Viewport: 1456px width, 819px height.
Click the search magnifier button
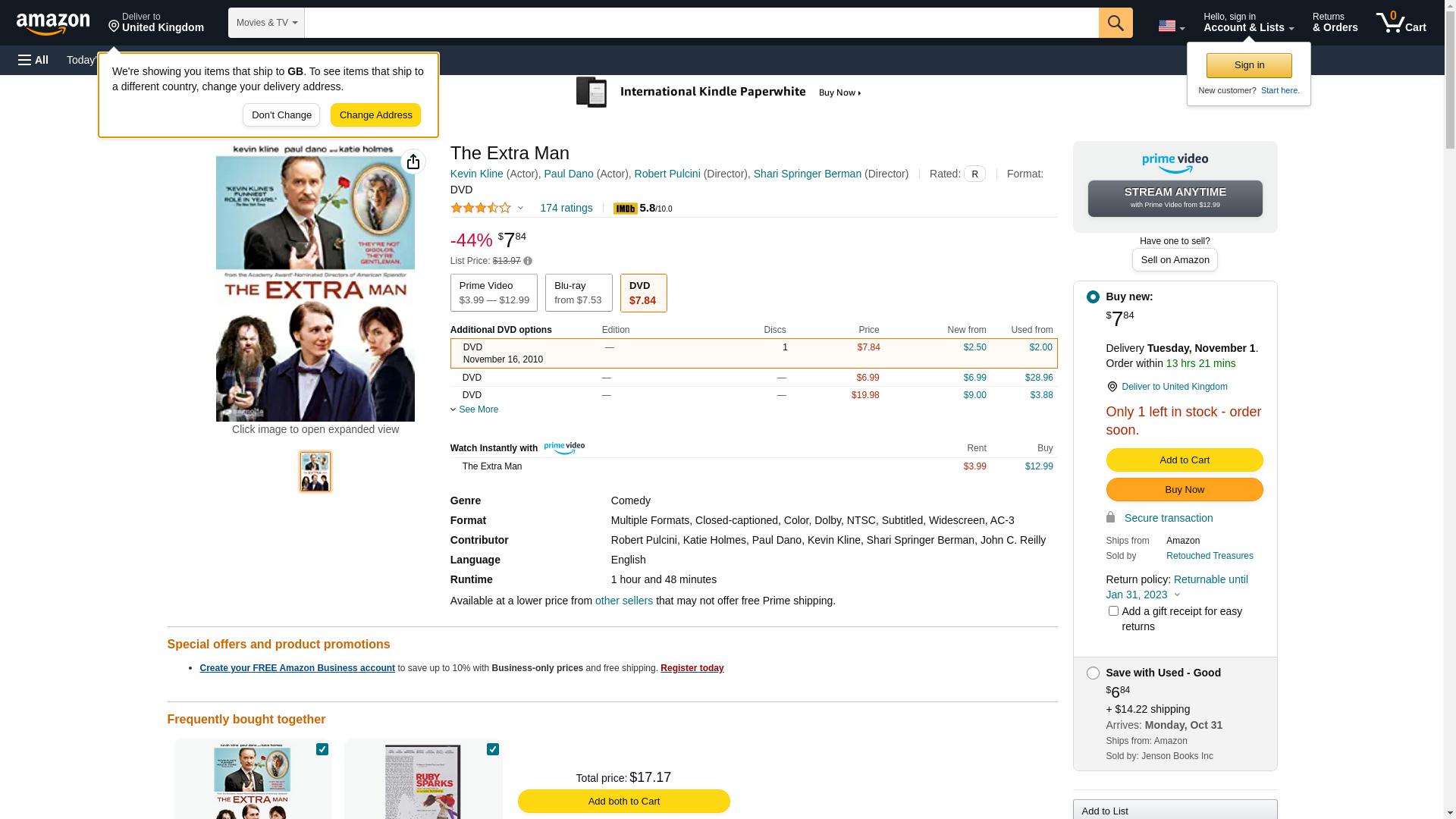click(1115, 23)
